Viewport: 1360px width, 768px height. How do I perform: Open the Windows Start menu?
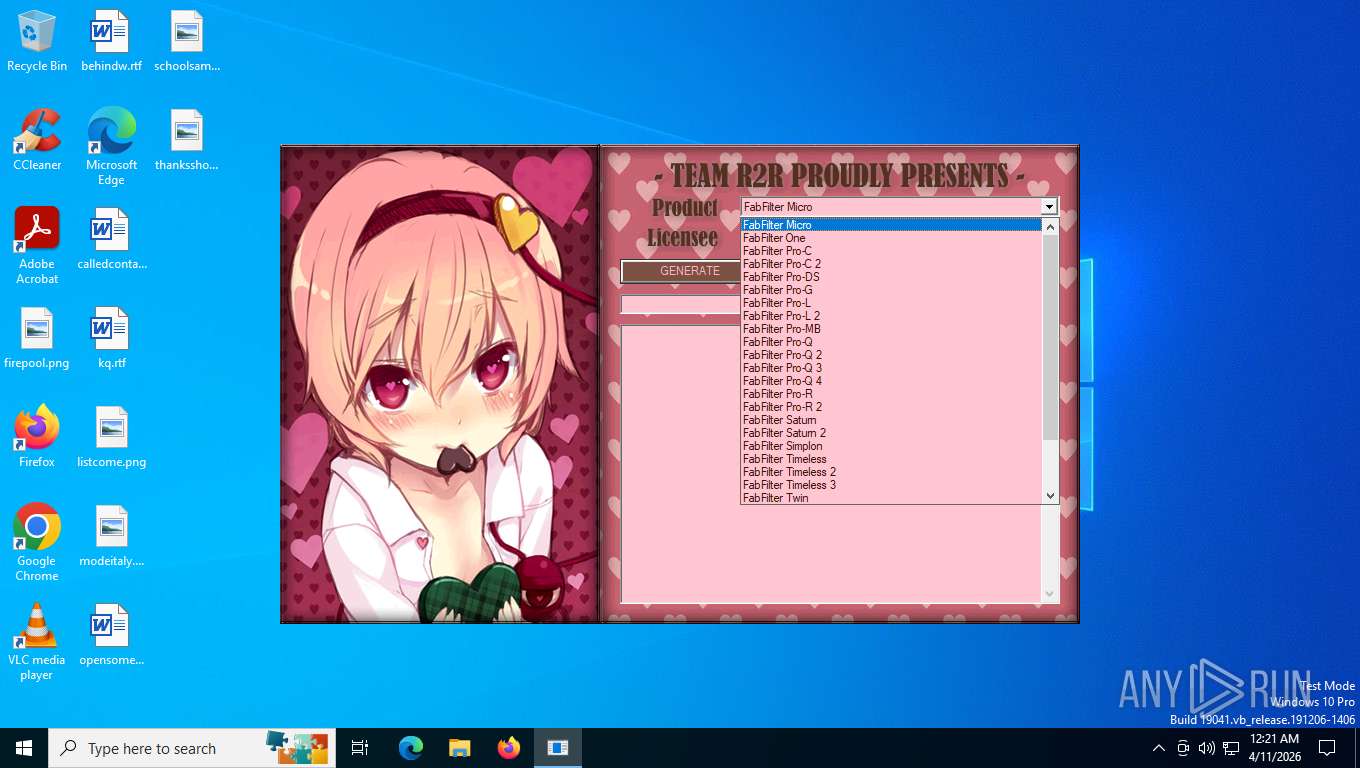point(24,748)
